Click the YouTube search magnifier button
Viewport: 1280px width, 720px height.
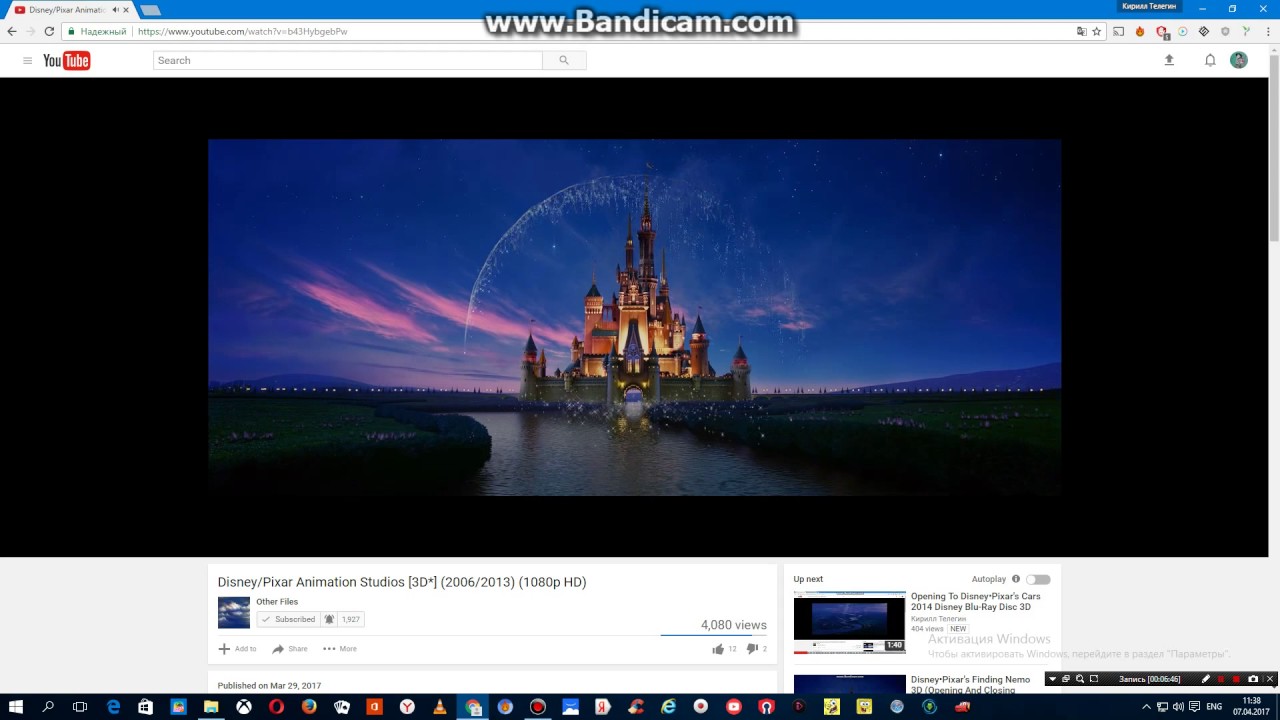[x=564, y=60]
